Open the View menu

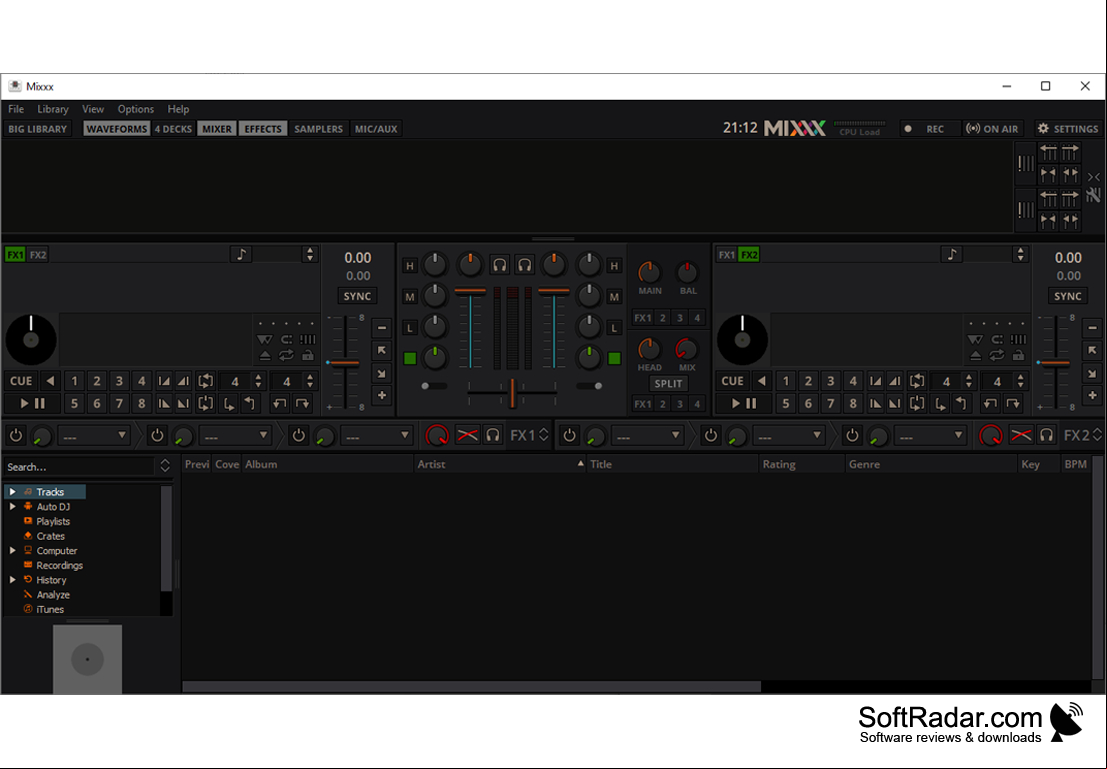(x=92, y=109)
